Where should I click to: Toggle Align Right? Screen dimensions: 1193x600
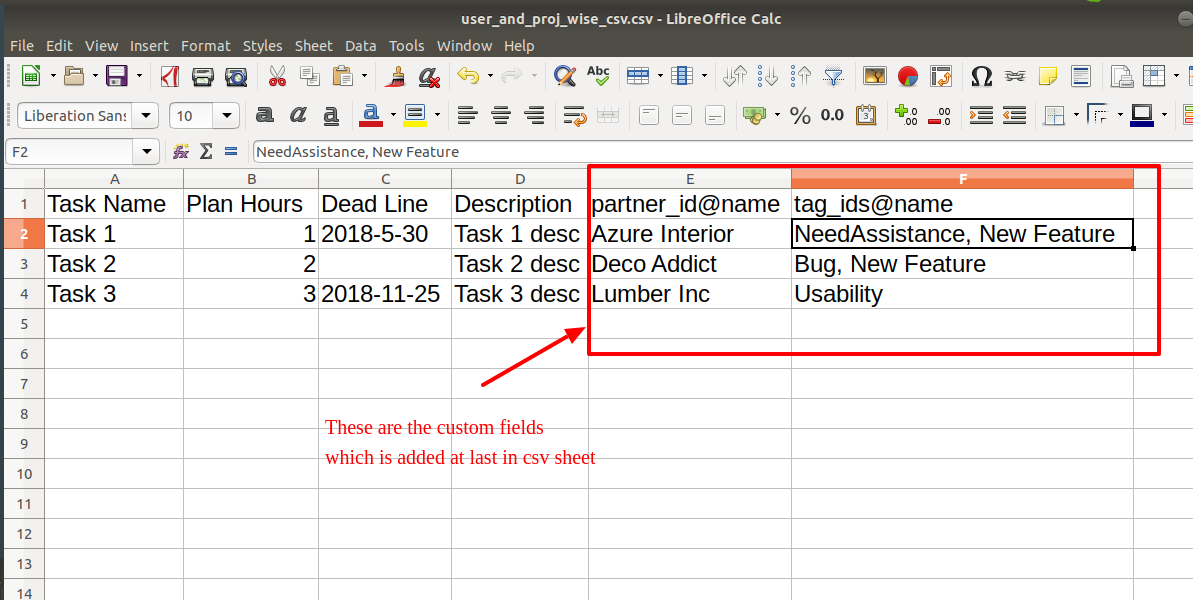click(x=534, y=116)
